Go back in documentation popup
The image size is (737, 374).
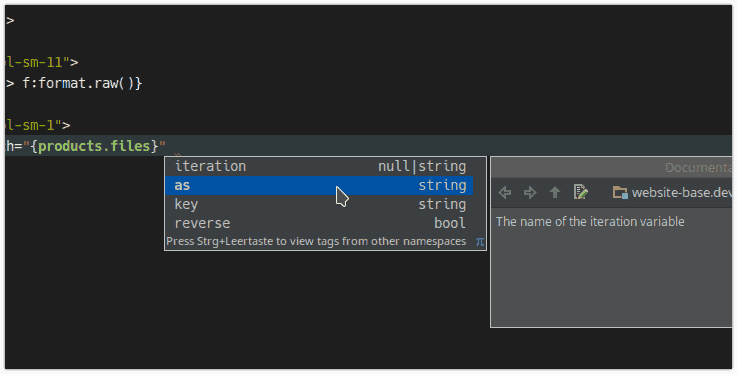[505, 193]
